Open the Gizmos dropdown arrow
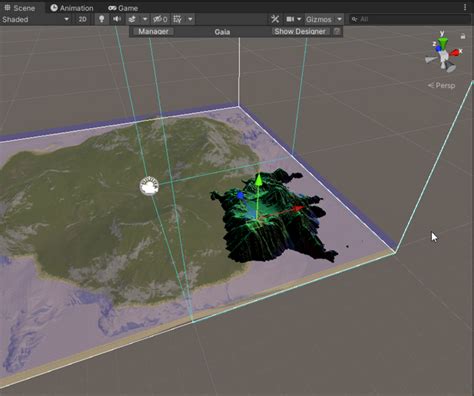The image size is (474, 396). click(339, 19)
